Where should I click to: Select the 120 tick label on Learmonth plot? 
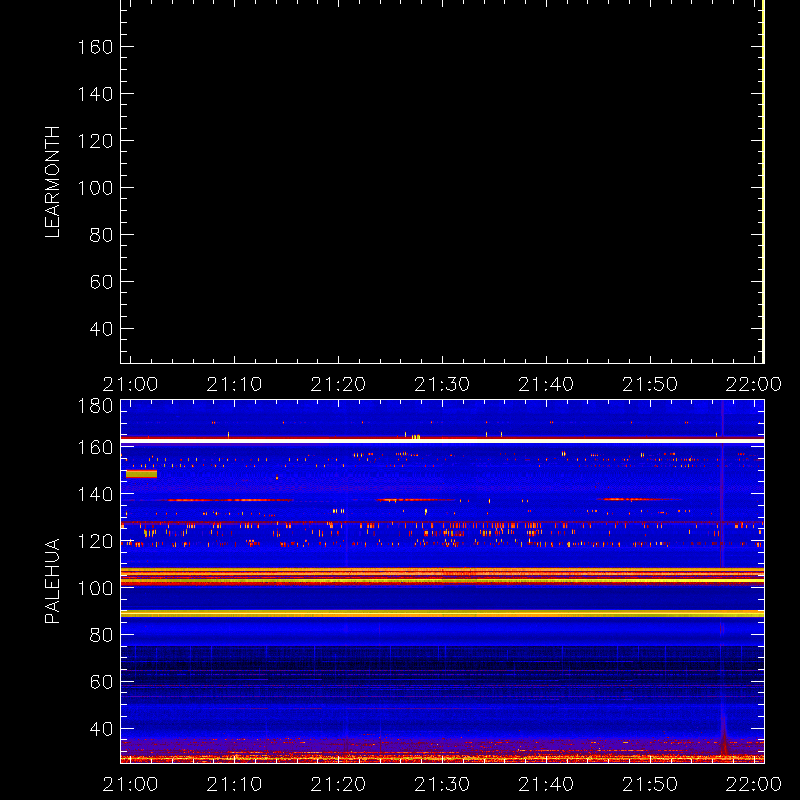point(95,141)
